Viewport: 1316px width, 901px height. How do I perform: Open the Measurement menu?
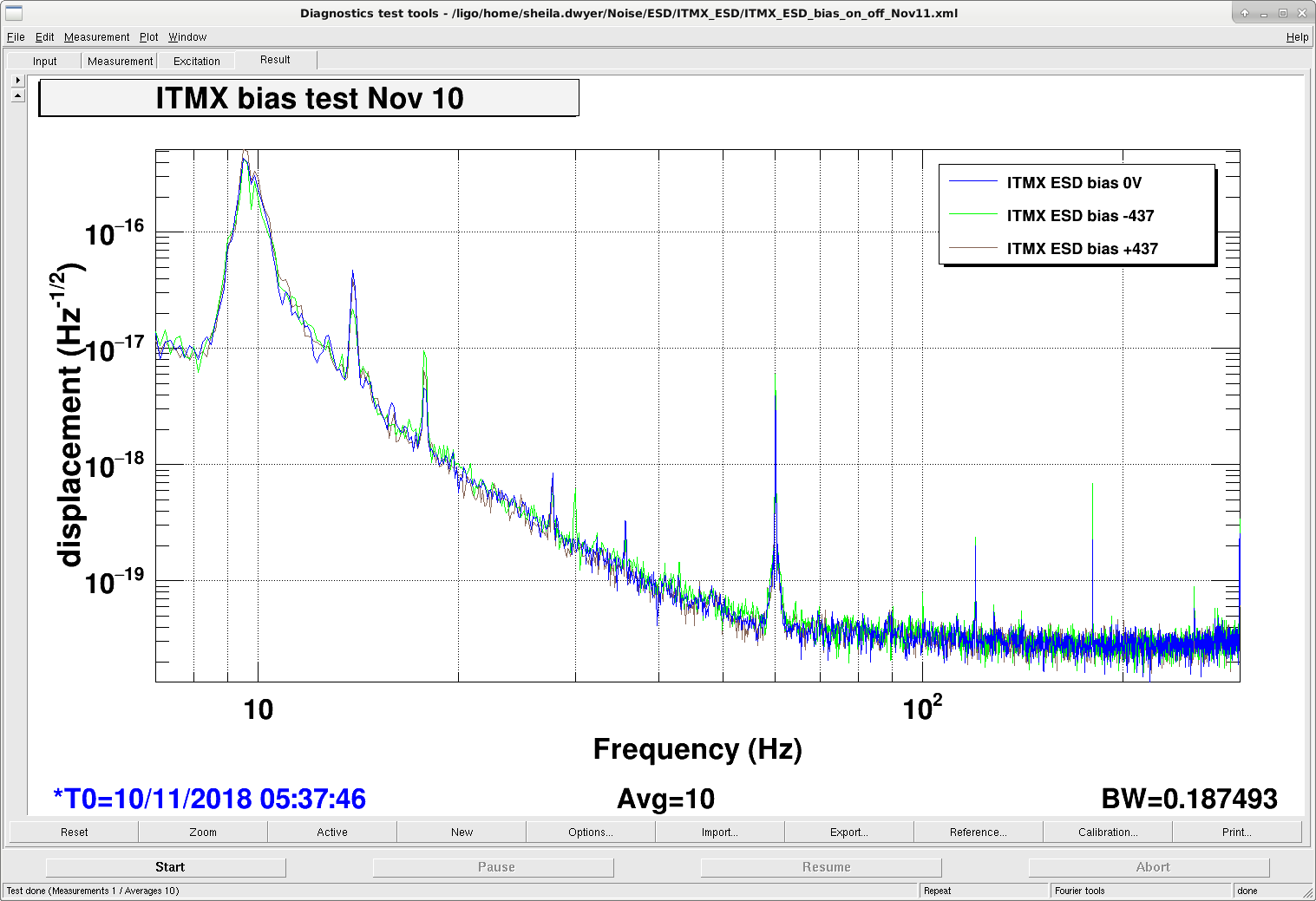coord(96,37)
